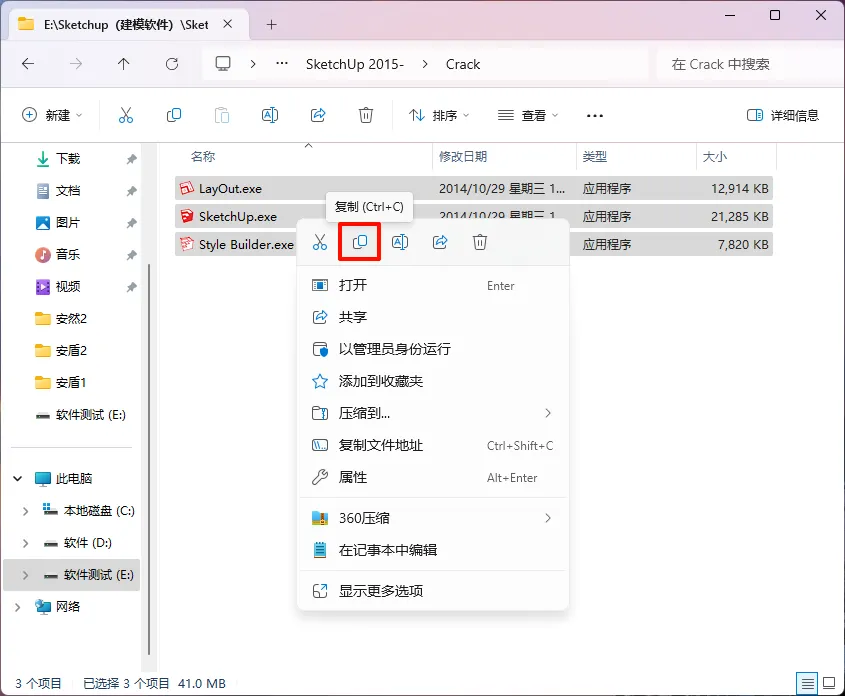Expand Local Disk (C:) in the tree

[x=25, y=511]
